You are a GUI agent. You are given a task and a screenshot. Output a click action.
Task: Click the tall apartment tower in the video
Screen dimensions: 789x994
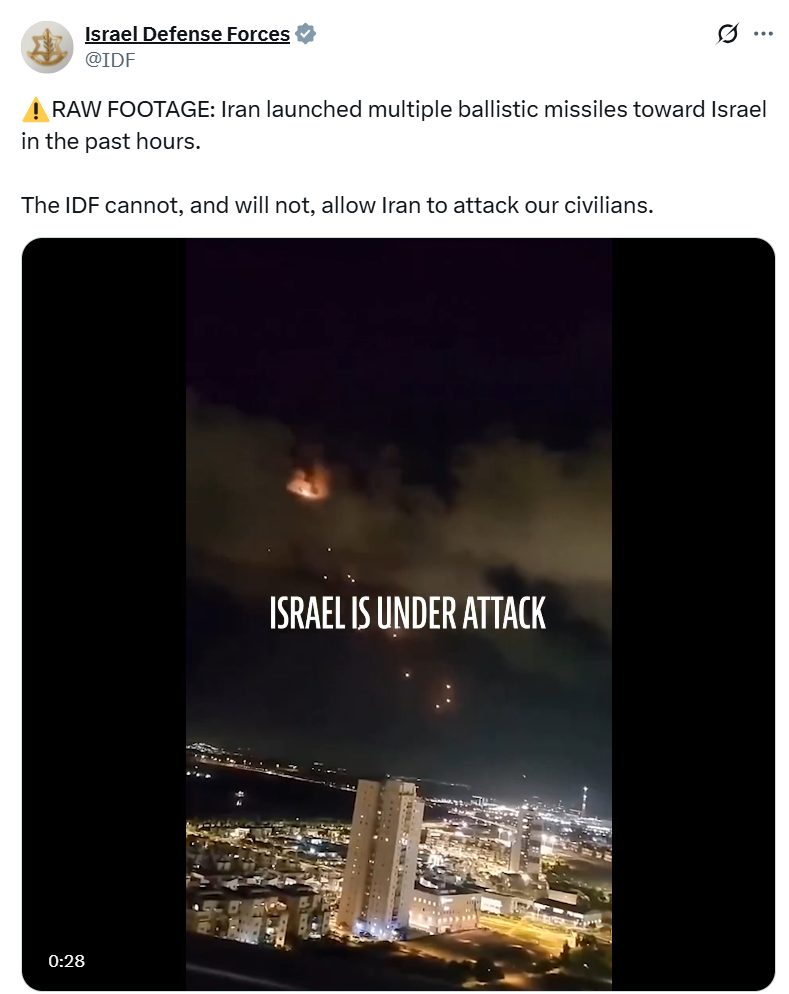pyautogui.click(x=379, y=856)
